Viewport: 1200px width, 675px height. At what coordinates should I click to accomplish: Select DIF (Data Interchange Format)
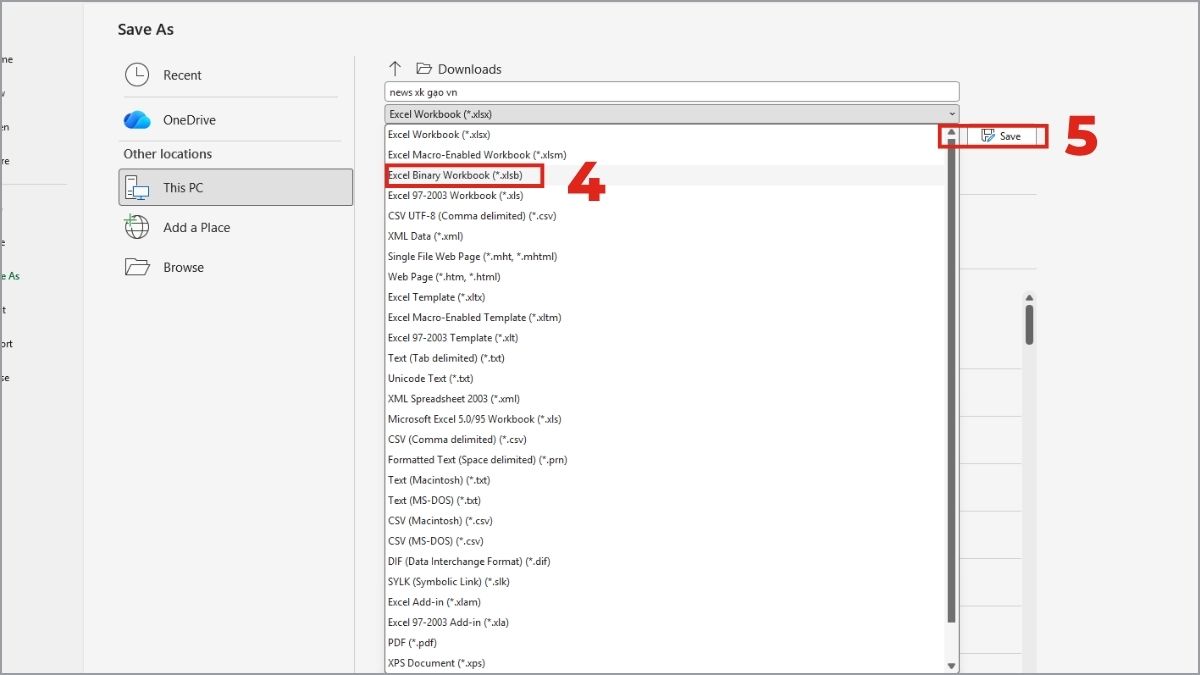pyautogui.click(x=665, y=562)
